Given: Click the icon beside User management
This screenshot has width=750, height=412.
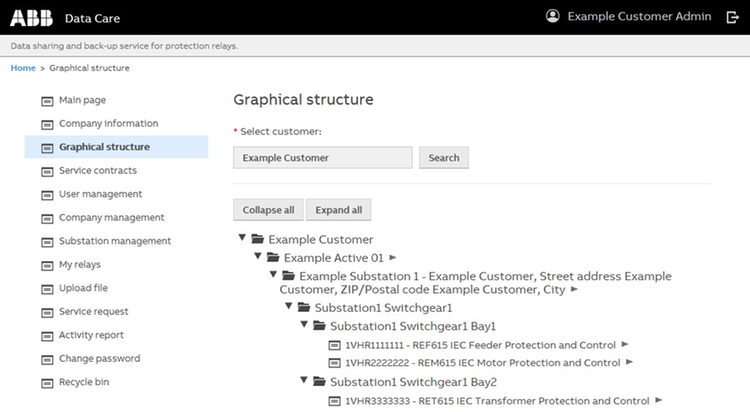Looking at the screenshot, I should [47, 195].
